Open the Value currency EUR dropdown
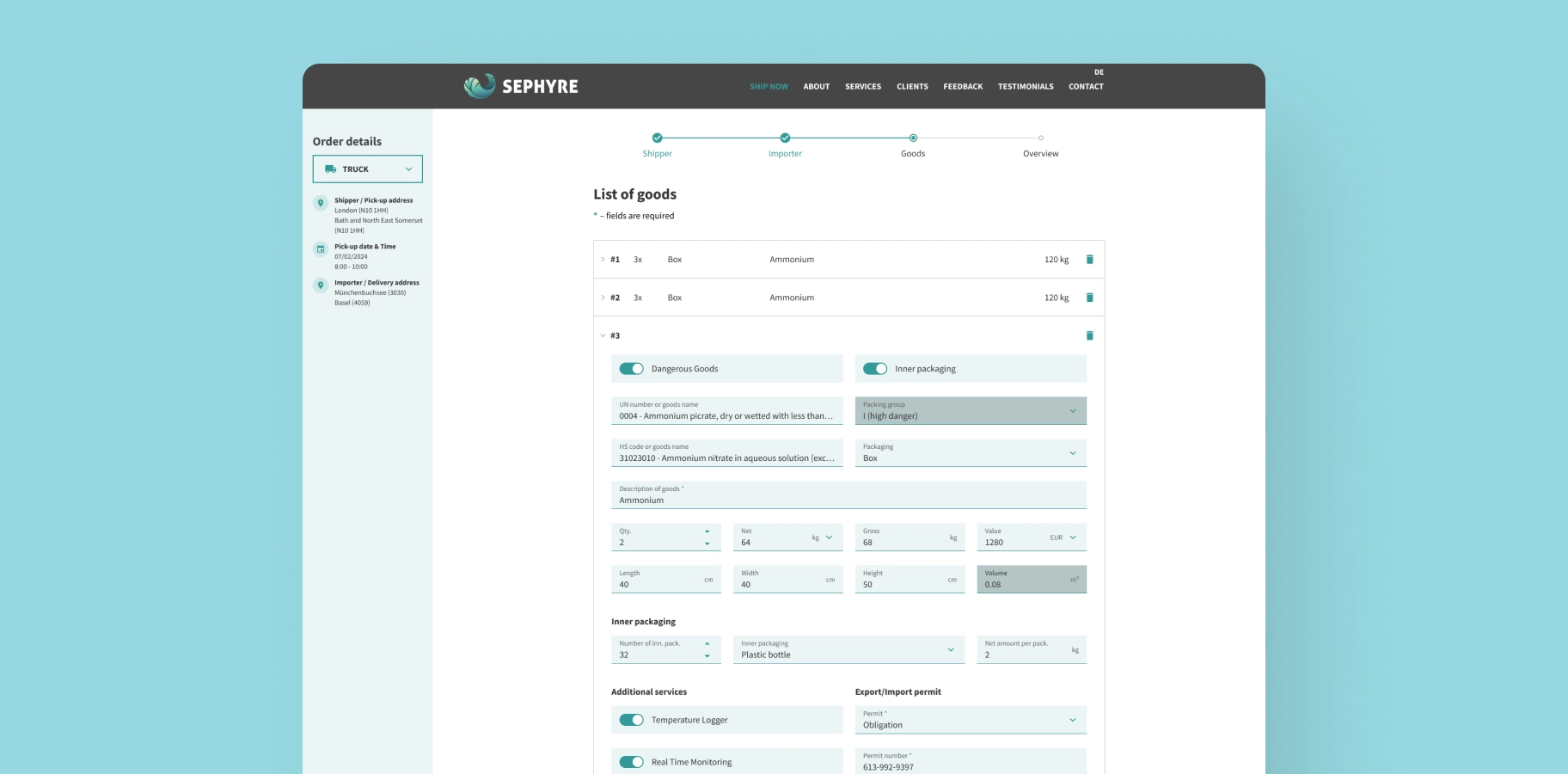1568x774 pixels. coord(1064,537)
